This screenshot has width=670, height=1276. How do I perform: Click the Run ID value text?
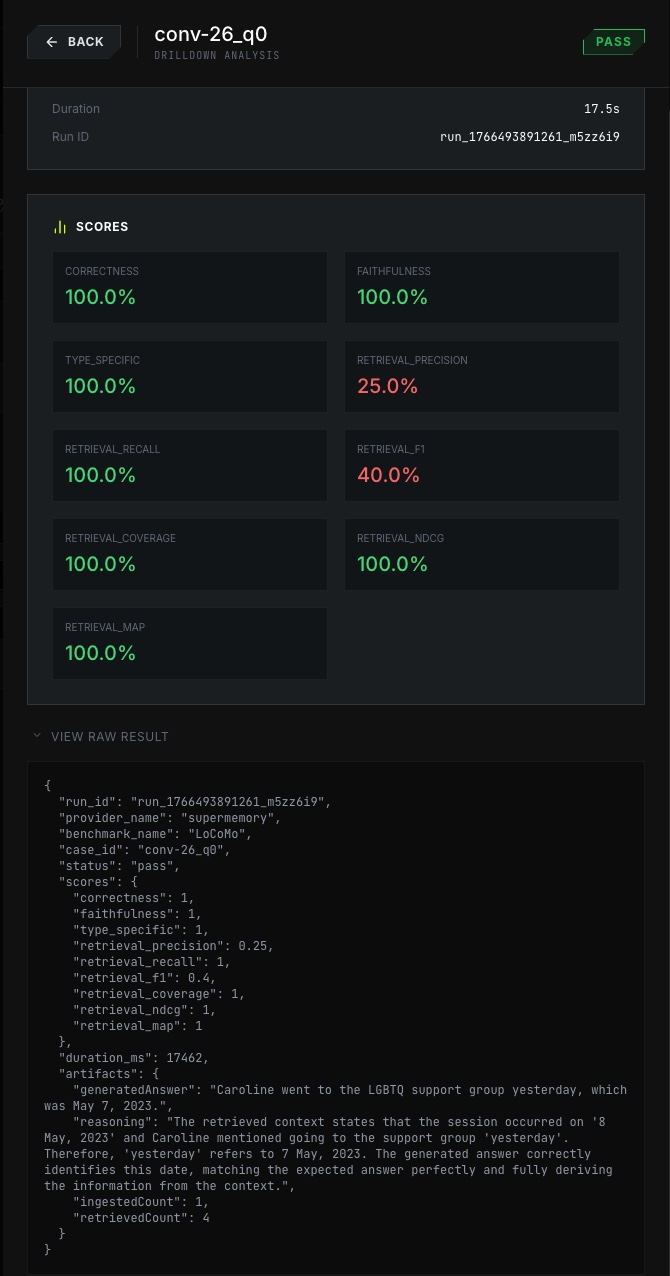(529, 137)
